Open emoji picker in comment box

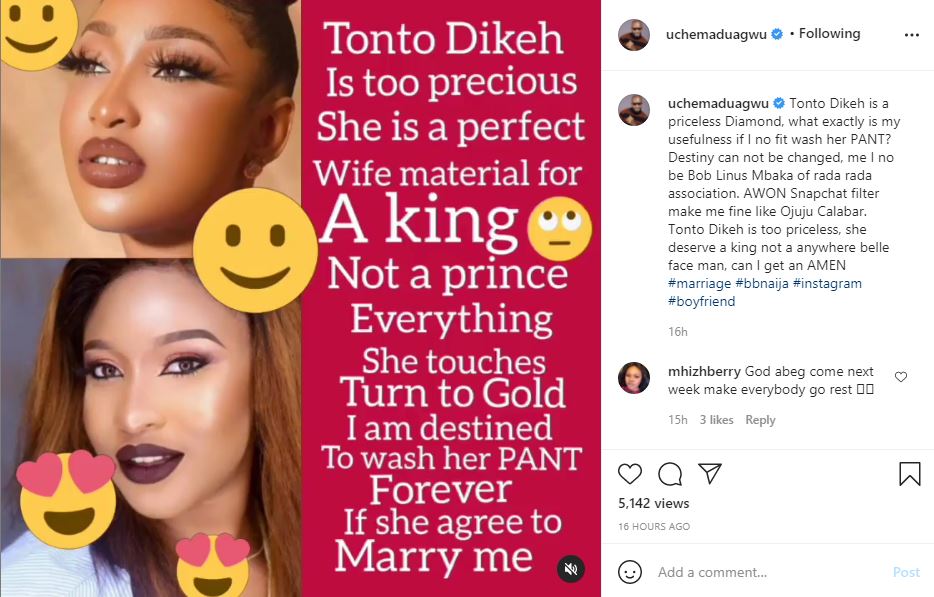pyautogui.click(x=630, y=572)
